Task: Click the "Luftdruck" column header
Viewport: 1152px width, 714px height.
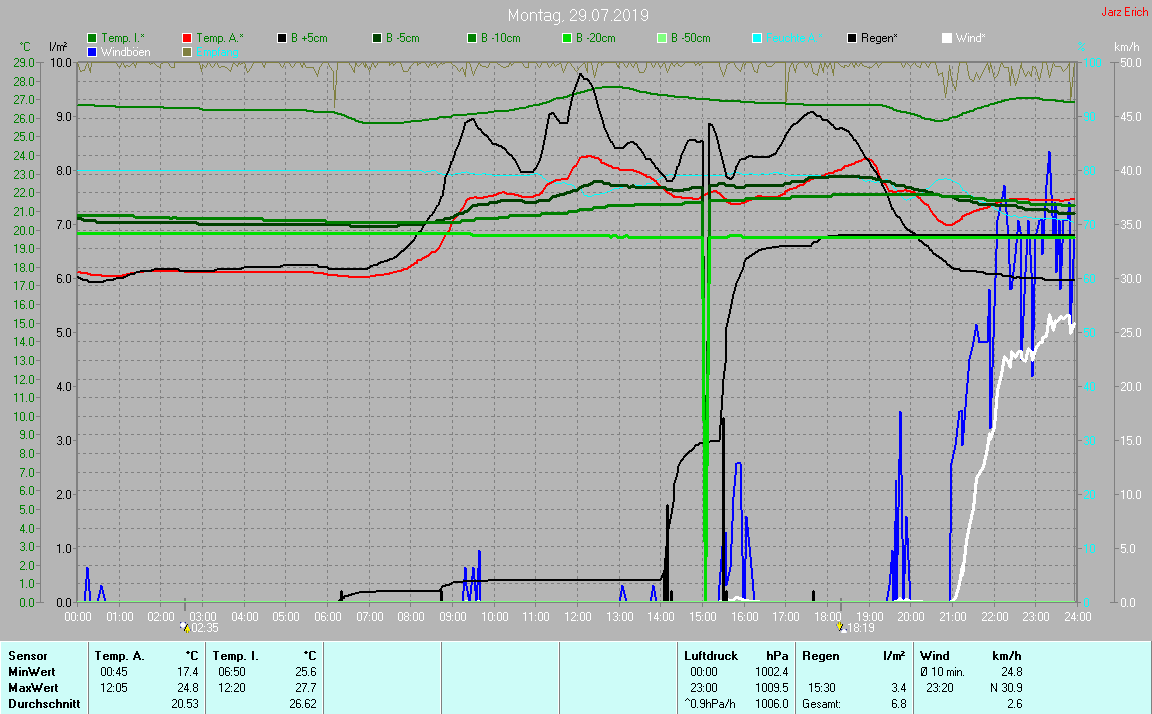Action: tap(710, 656)
